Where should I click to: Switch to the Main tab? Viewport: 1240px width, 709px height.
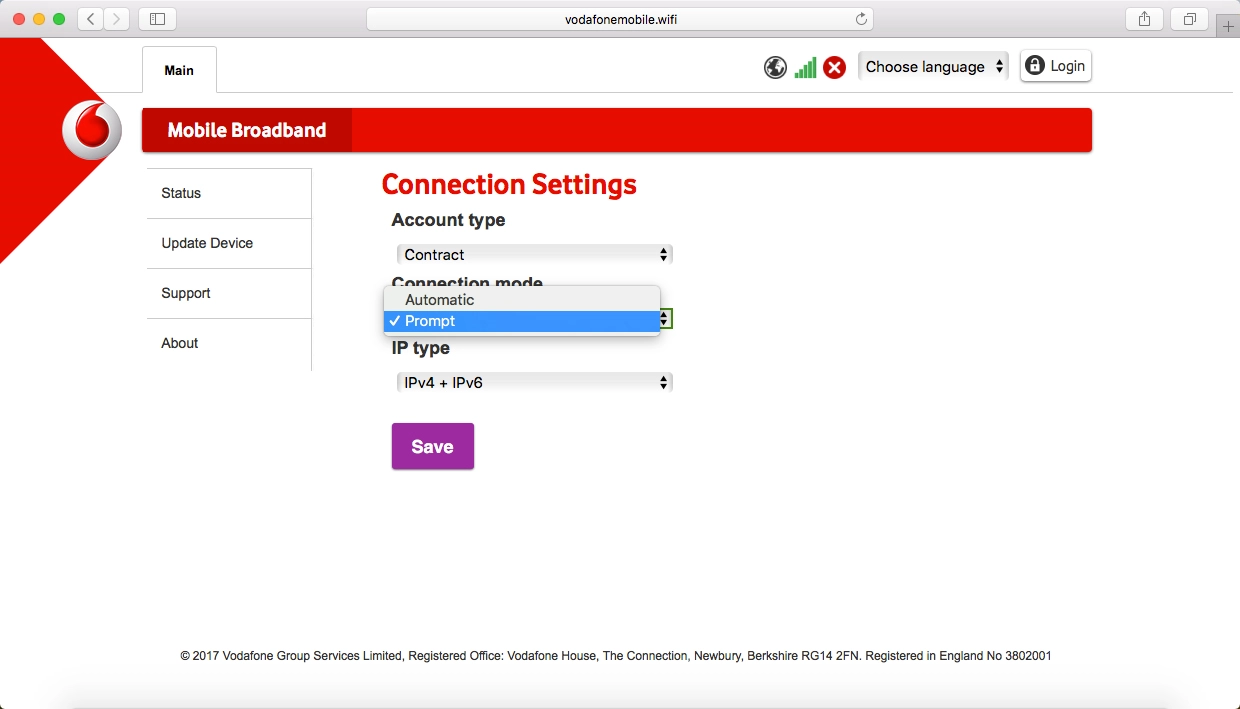click(x=179, y=70)
